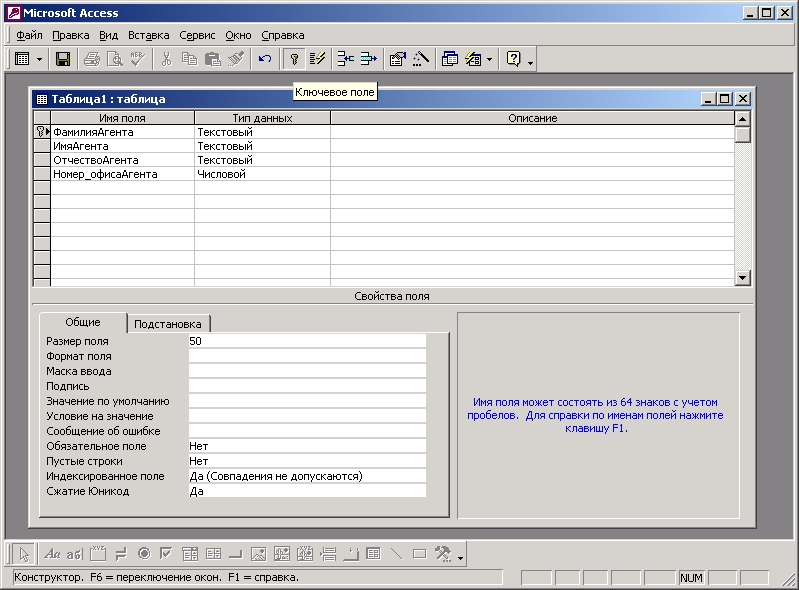Image resolution: width=799 pixels, height=590 pixels.
Task: Open data type cell Числовой for Номер_офисаАгента
Action: pyautogui.click(x=262, y=174)
